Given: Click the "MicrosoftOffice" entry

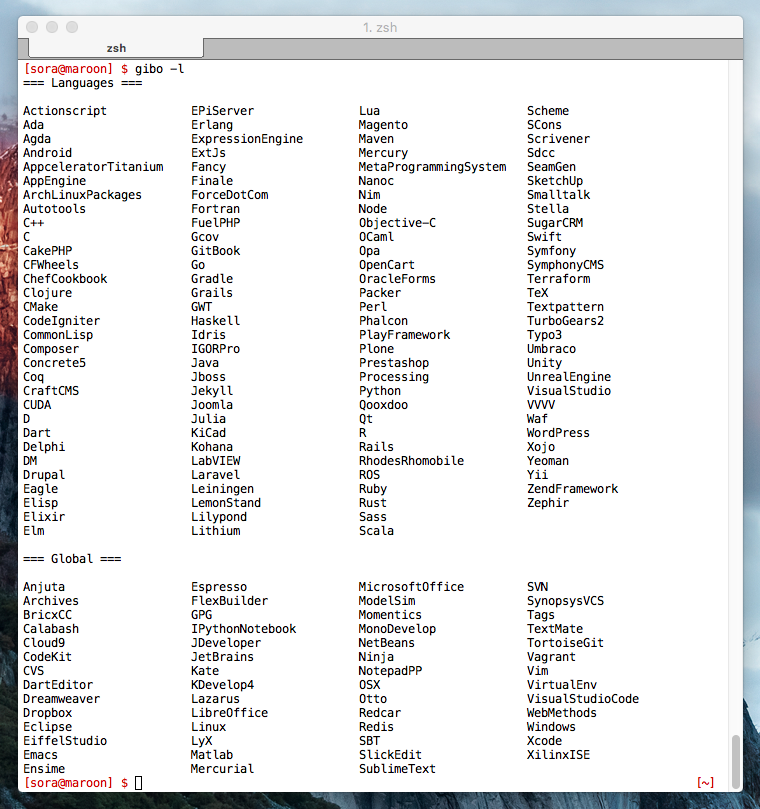Looking at the screenshot, I should [x=411, y=587].
